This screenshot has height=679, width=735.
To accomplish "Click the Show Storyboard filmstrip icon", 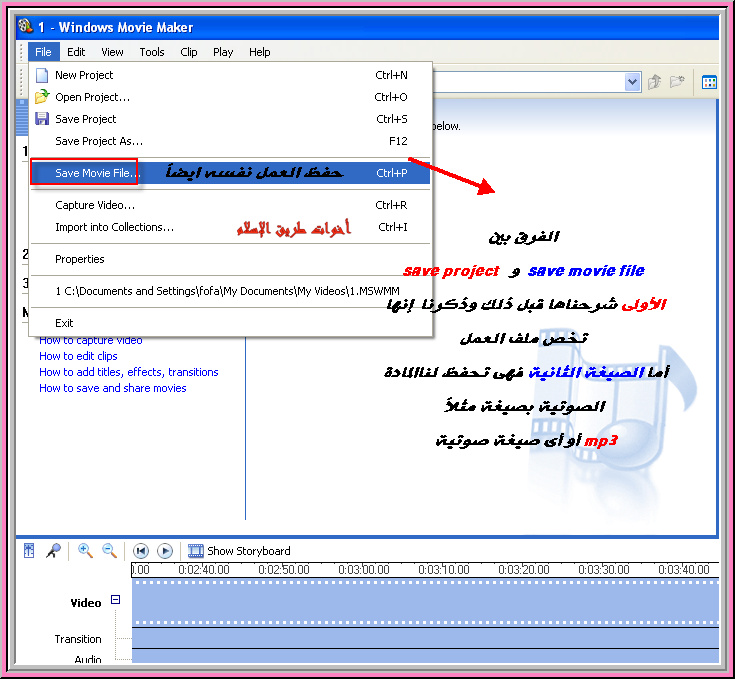I will tap(195, 551).
